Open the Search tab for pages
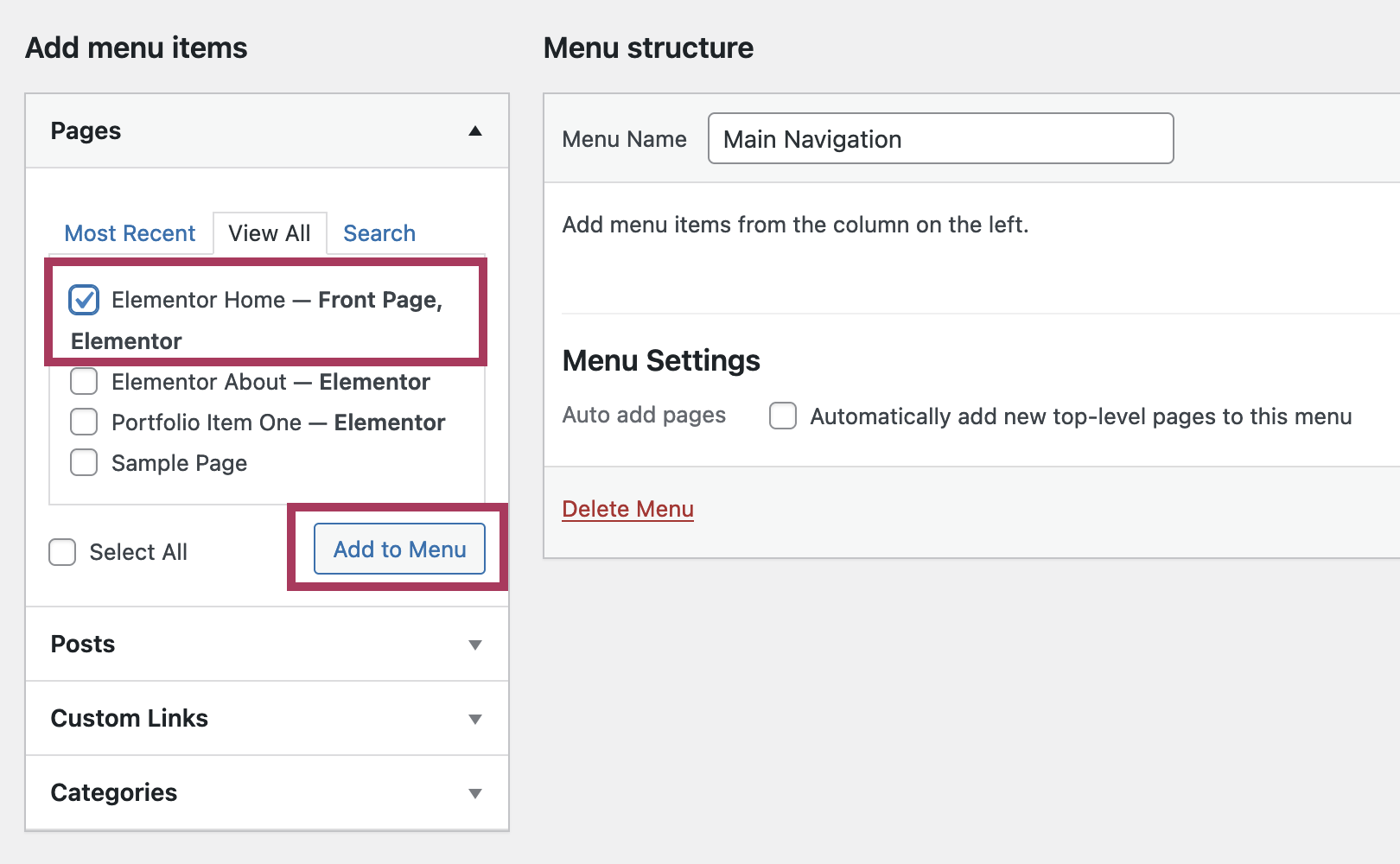 click(x=379, y=233)
